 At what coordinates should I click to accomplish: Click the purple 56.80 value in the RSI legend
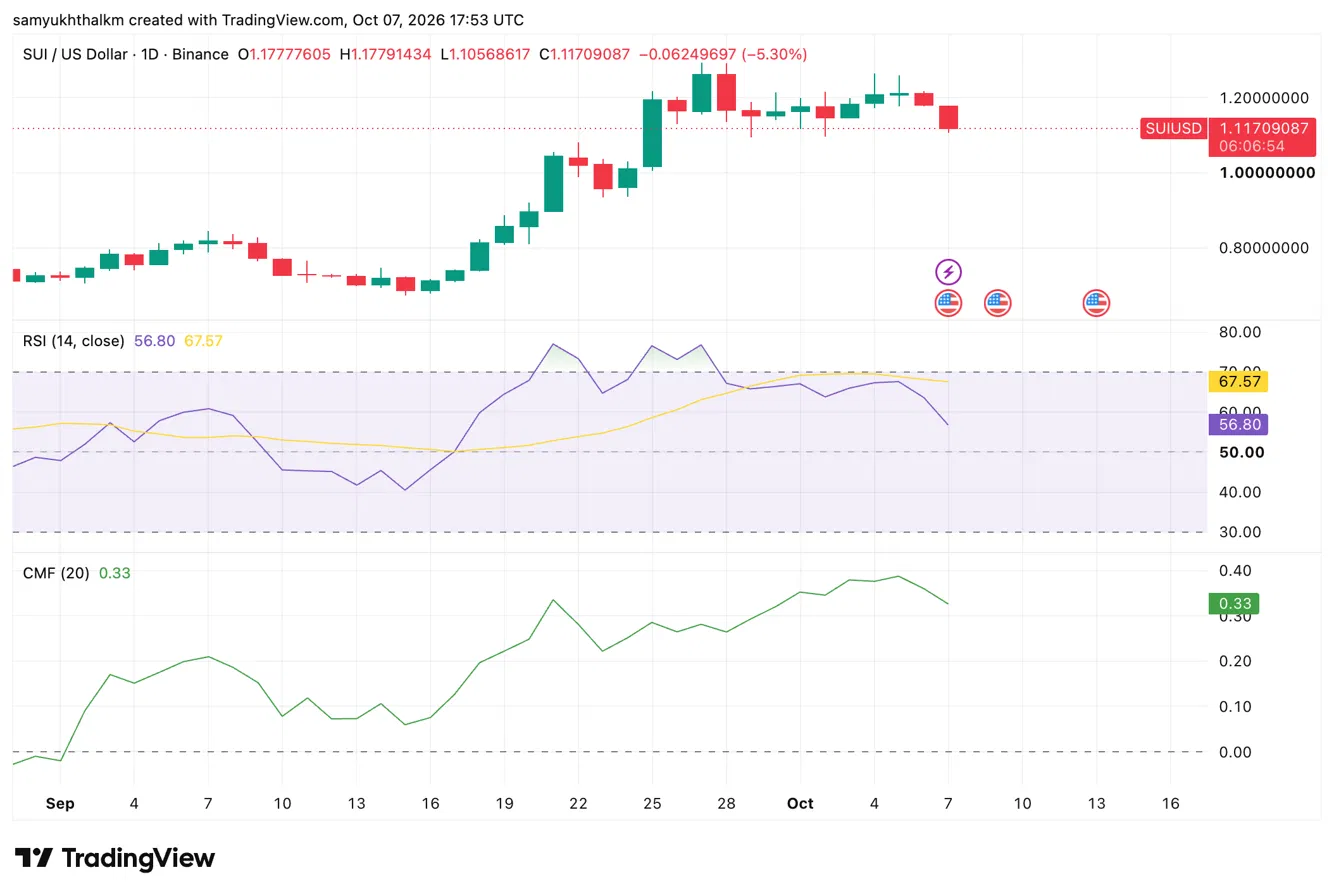pyautogui.click(x=154, y=341)
